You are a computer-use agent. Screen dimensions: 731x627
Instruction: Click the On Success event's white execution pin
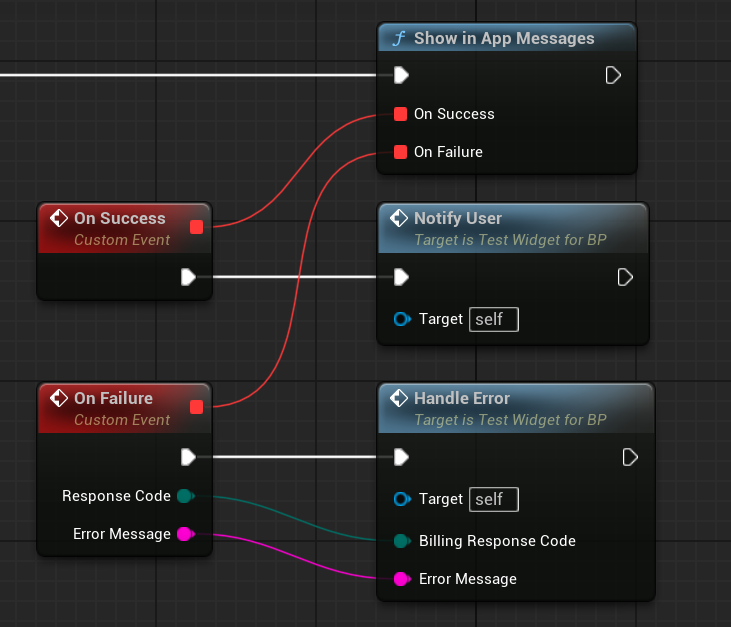click(x=188, y=277)
